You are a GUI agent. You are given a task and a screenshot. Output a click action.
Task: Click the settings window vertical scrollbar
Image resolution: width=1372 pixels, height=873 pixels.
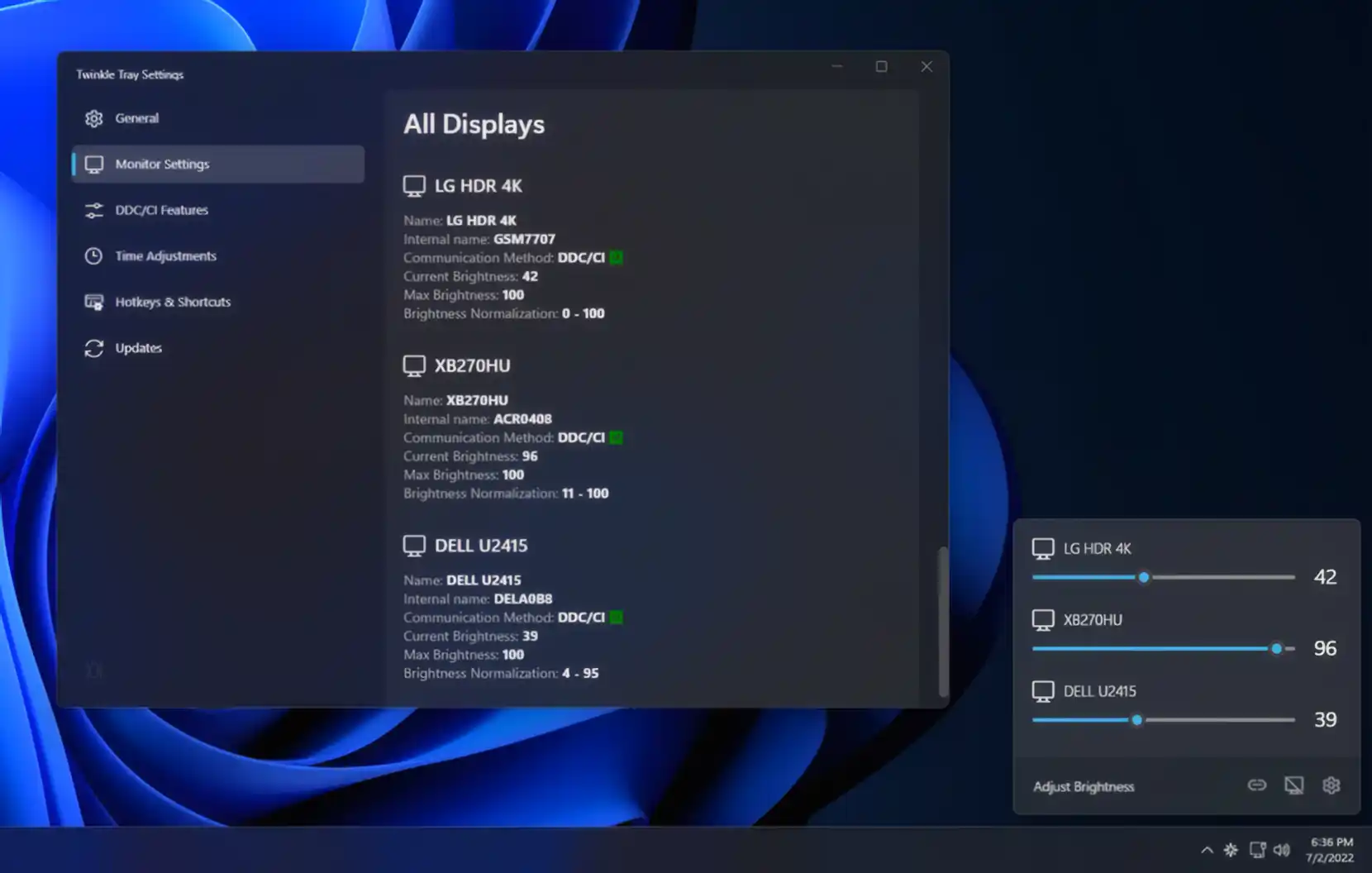pyautogui.click(x=943, y=621)
